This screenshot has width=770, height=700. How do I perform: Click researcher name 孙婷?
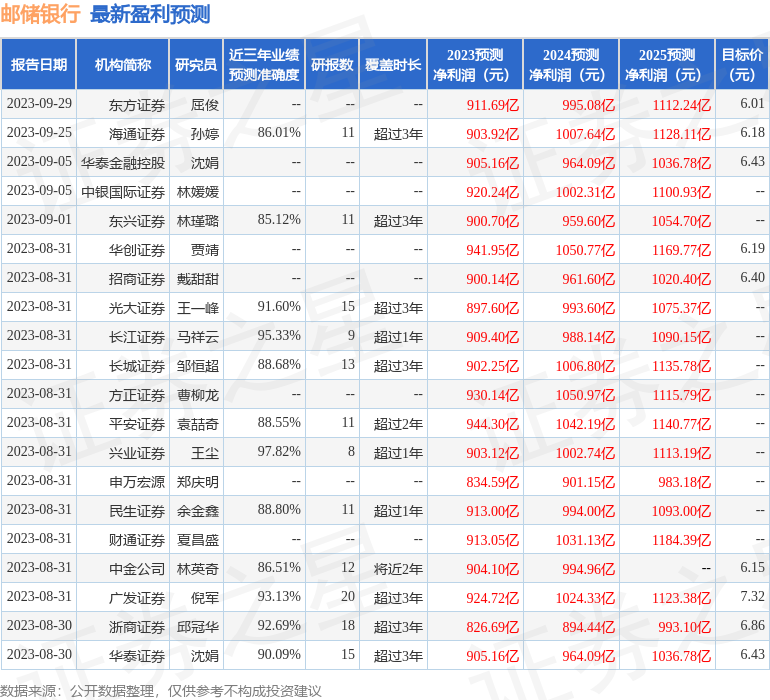point(205,134)
